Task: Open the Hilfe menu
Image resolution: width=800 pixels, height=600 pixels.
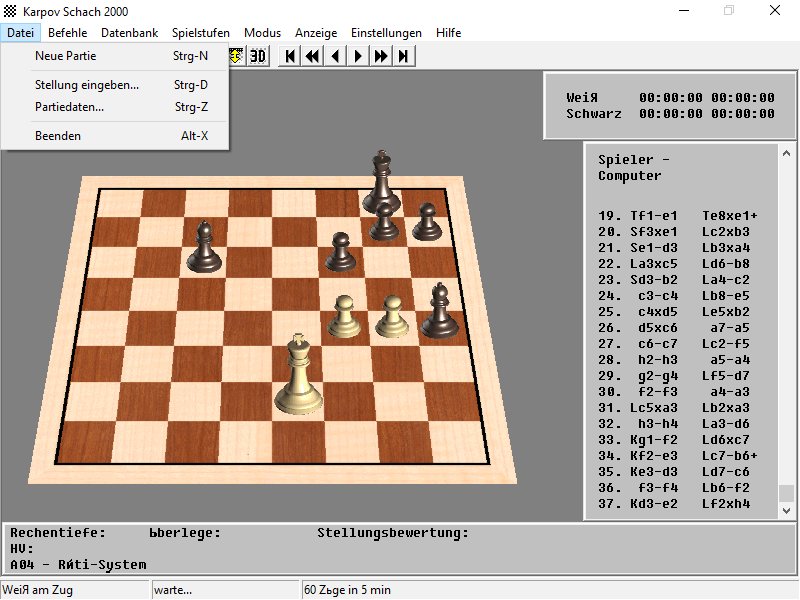Action: click(448, 33)
